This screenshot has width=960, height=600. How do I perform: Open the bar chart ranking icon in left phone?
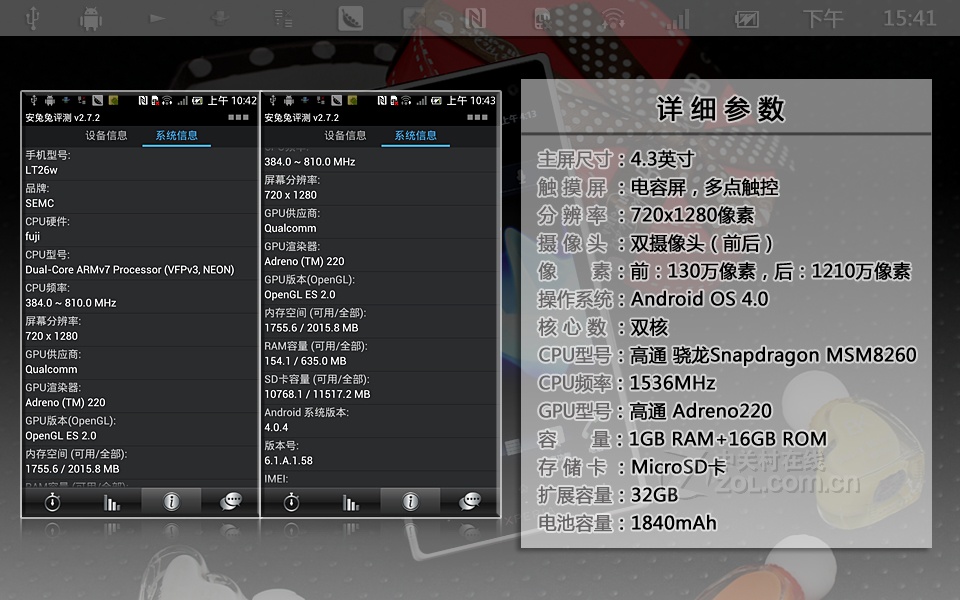(x=111, y=502)
